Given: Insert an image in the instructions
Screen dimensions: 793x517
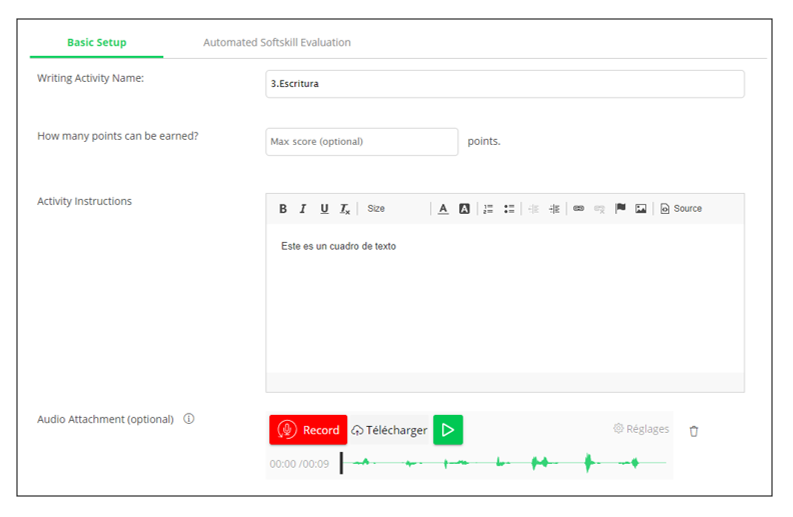Looking at the screenshot, I should (x=641, y=209).
